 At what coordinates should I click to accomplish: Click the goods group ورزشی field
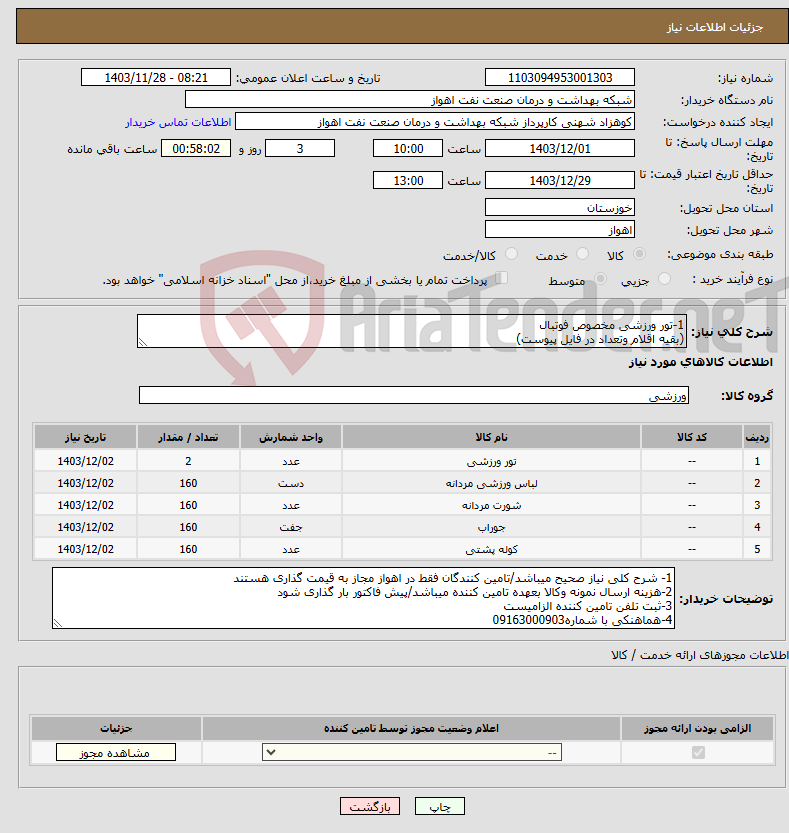tap(414, 396)
